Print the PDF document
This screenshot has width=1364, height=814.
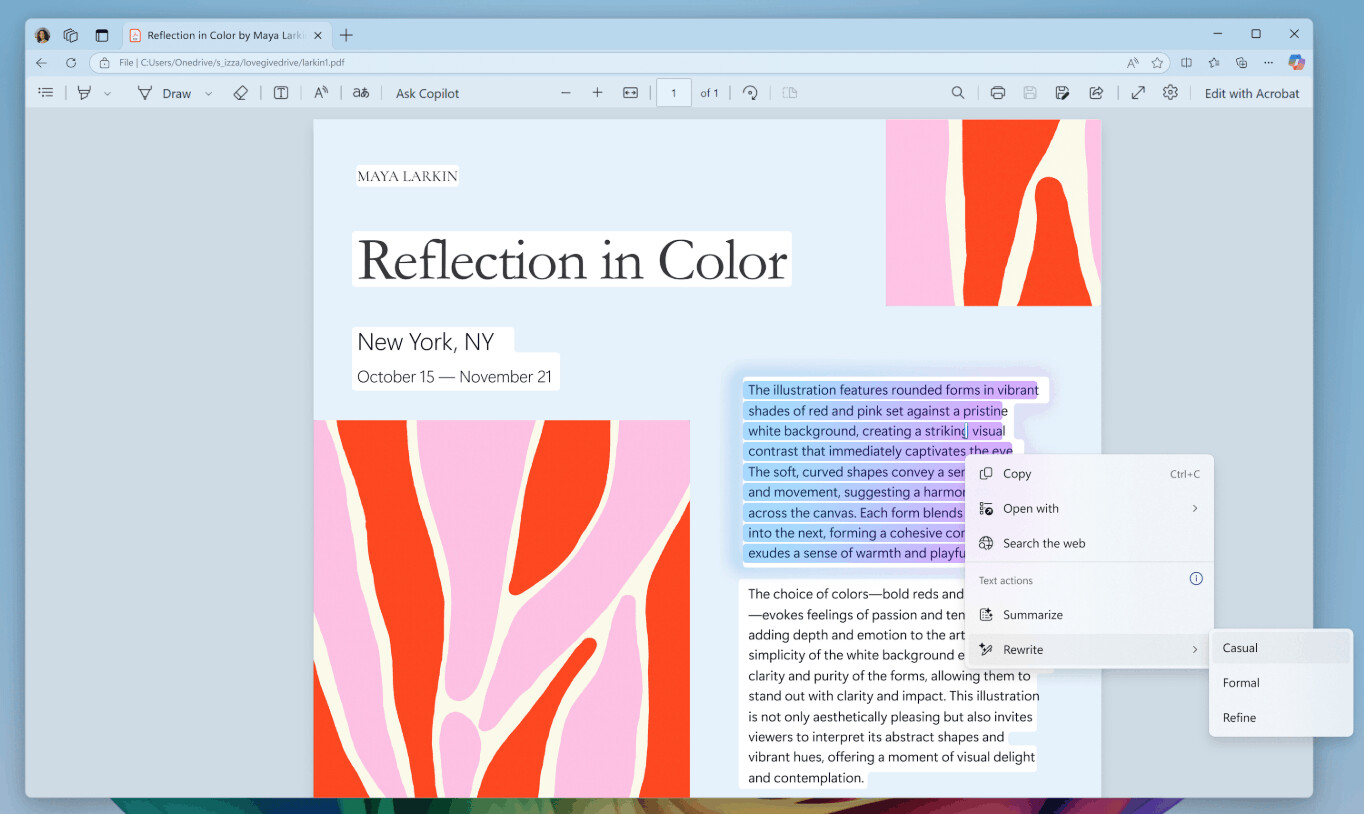pos(998,93)
